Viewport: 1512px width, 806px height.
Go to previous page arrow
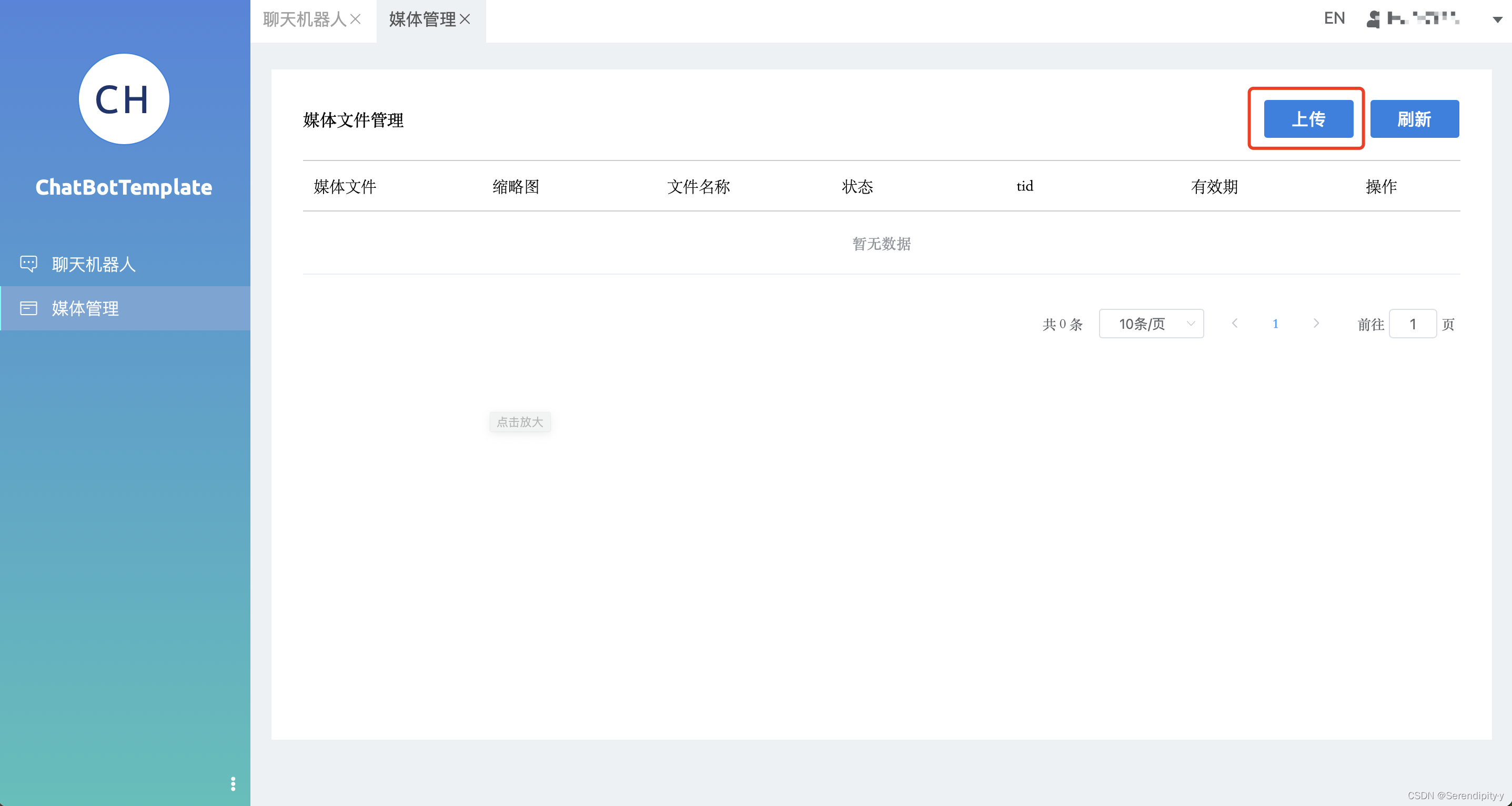tap(1234, 324)
